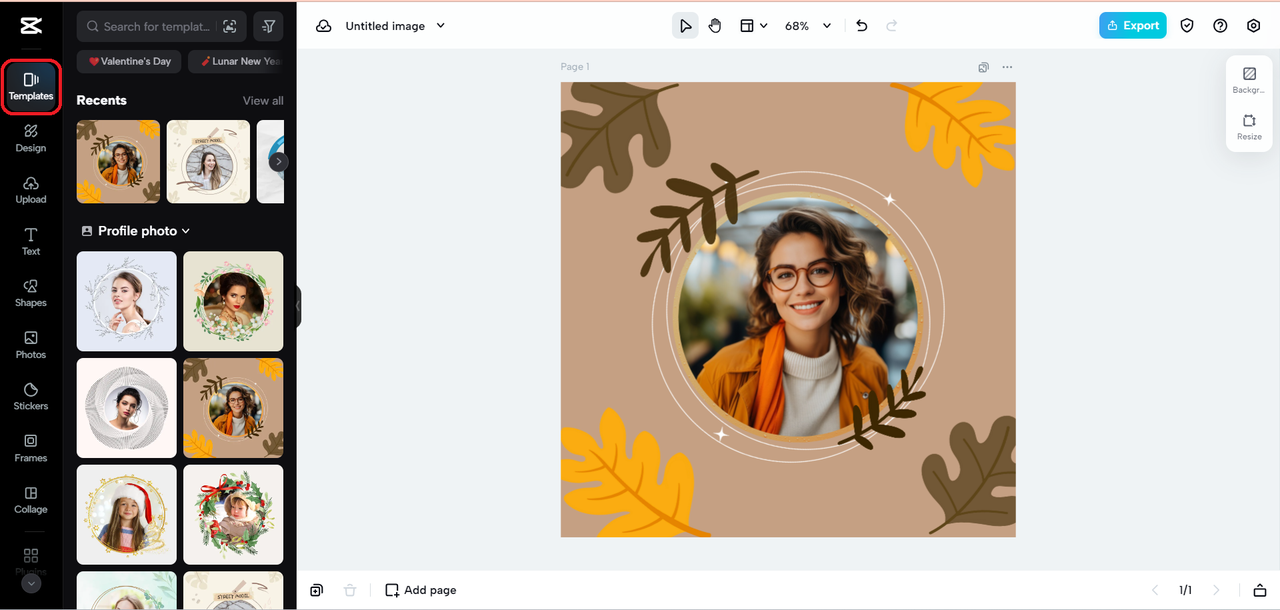Image resolution: width=1280 pixels, height=610 pixels.
Task: Open the shield privacy icon
Action: 1187,26
